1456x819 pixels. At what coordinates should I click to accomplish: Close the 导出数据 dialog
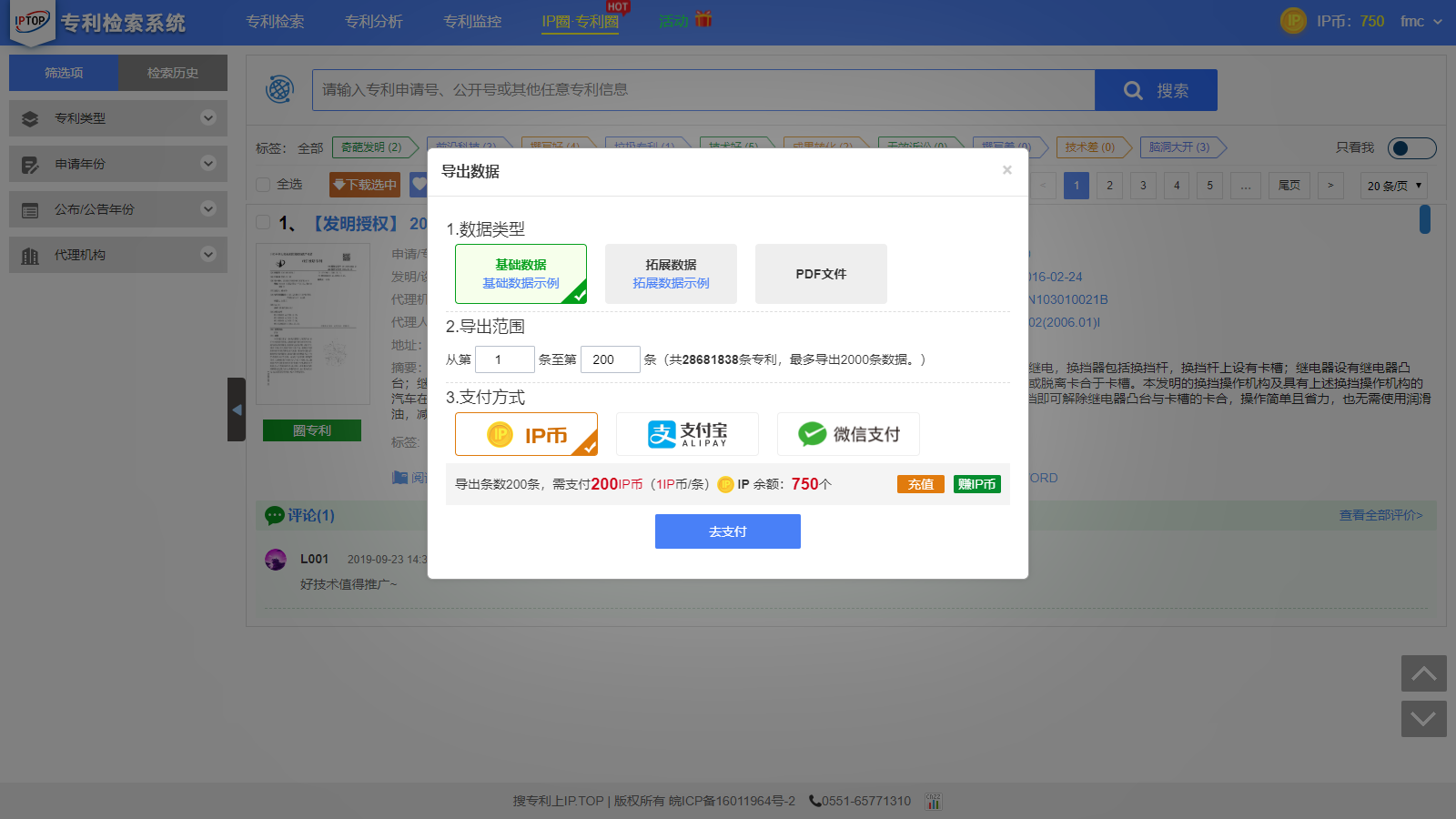click(1006, 170)
